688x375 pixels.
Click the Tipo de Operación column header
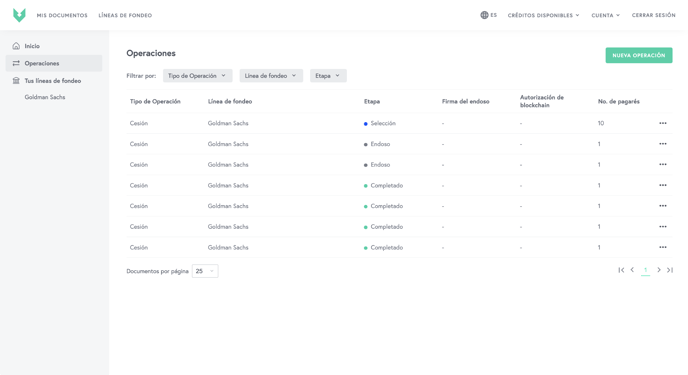pyautogui.click(x=155, y=101)
